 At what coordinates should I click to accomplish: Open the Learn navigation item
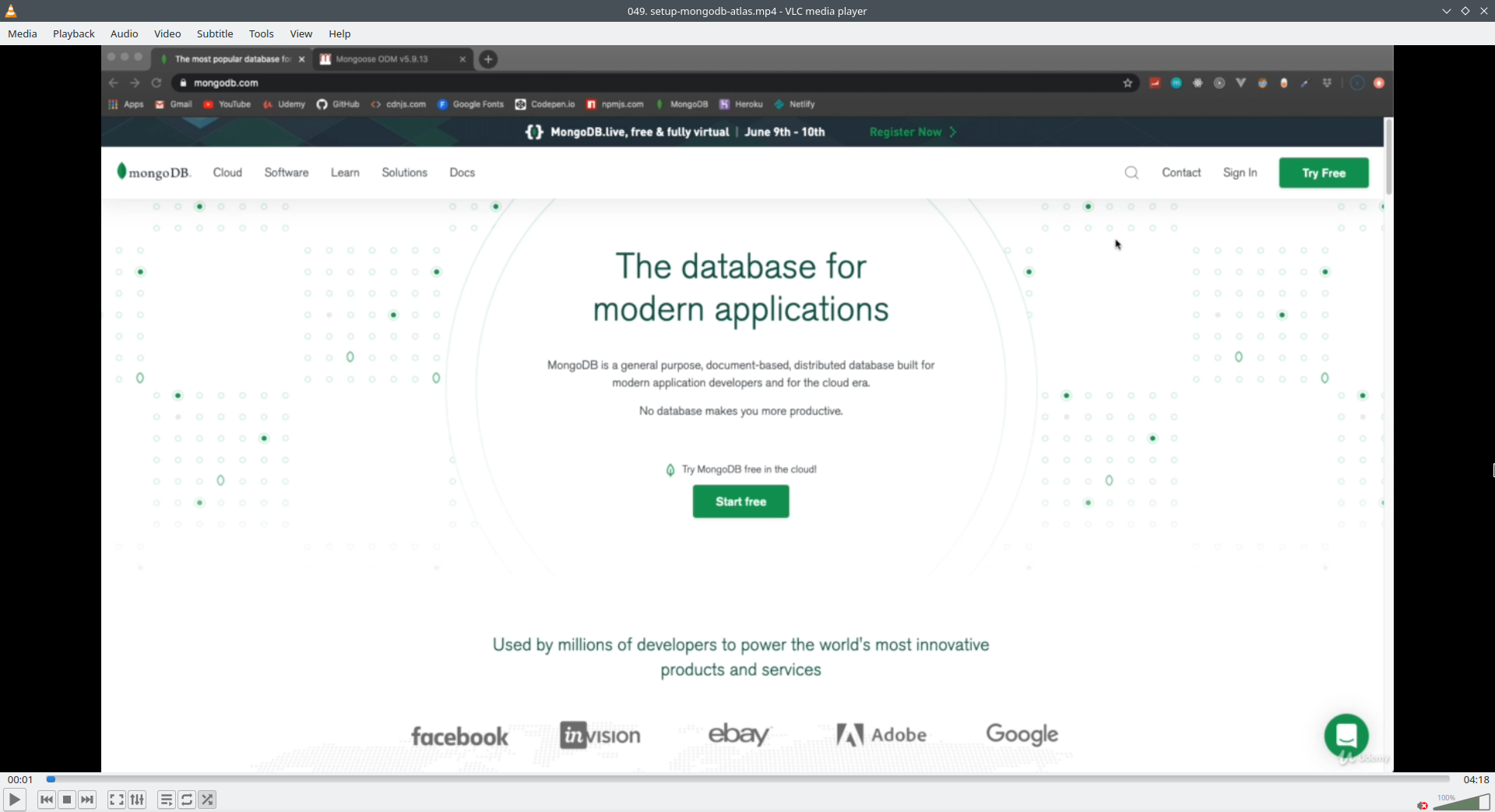tap(345, 173)
